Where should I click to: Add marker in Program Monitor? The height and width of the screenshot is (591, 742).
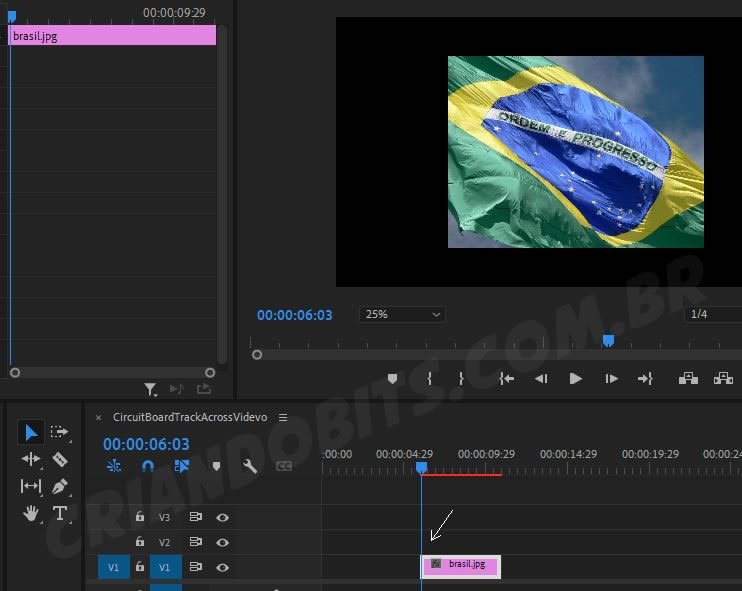pyautogui.click(x=392, y=379)
